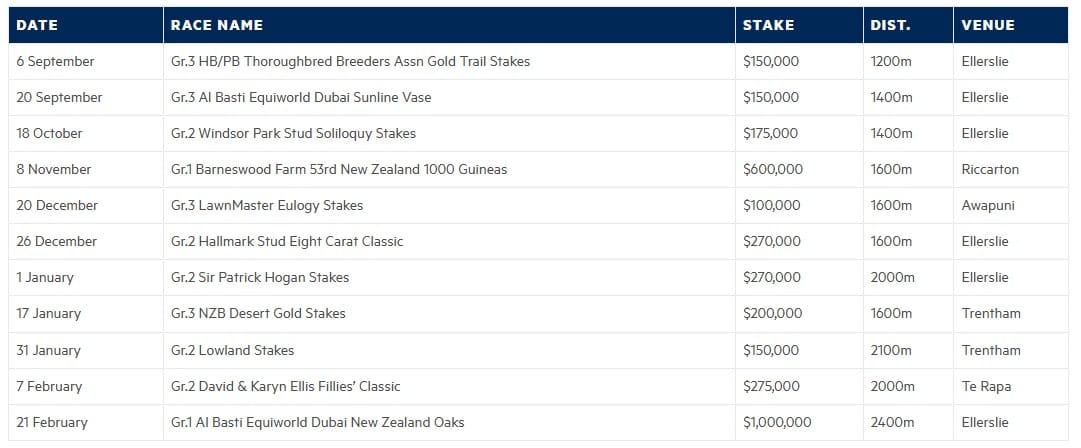Select the Dubai Sunline Vase race name

(301, 97)
